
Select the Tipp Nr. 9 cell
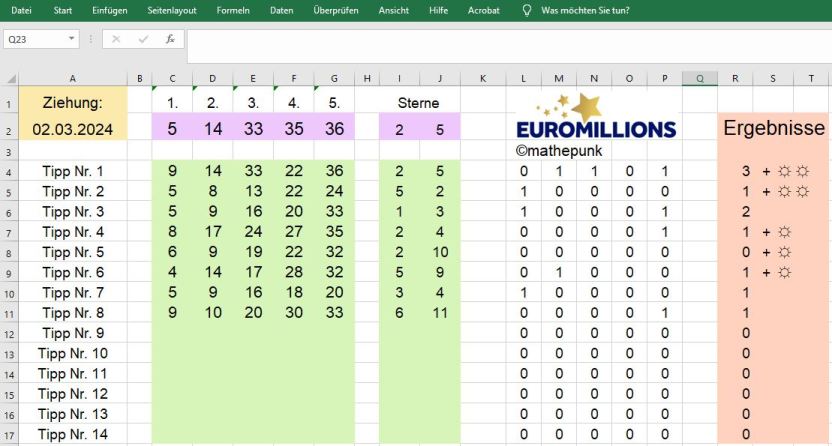pos(73,334)
